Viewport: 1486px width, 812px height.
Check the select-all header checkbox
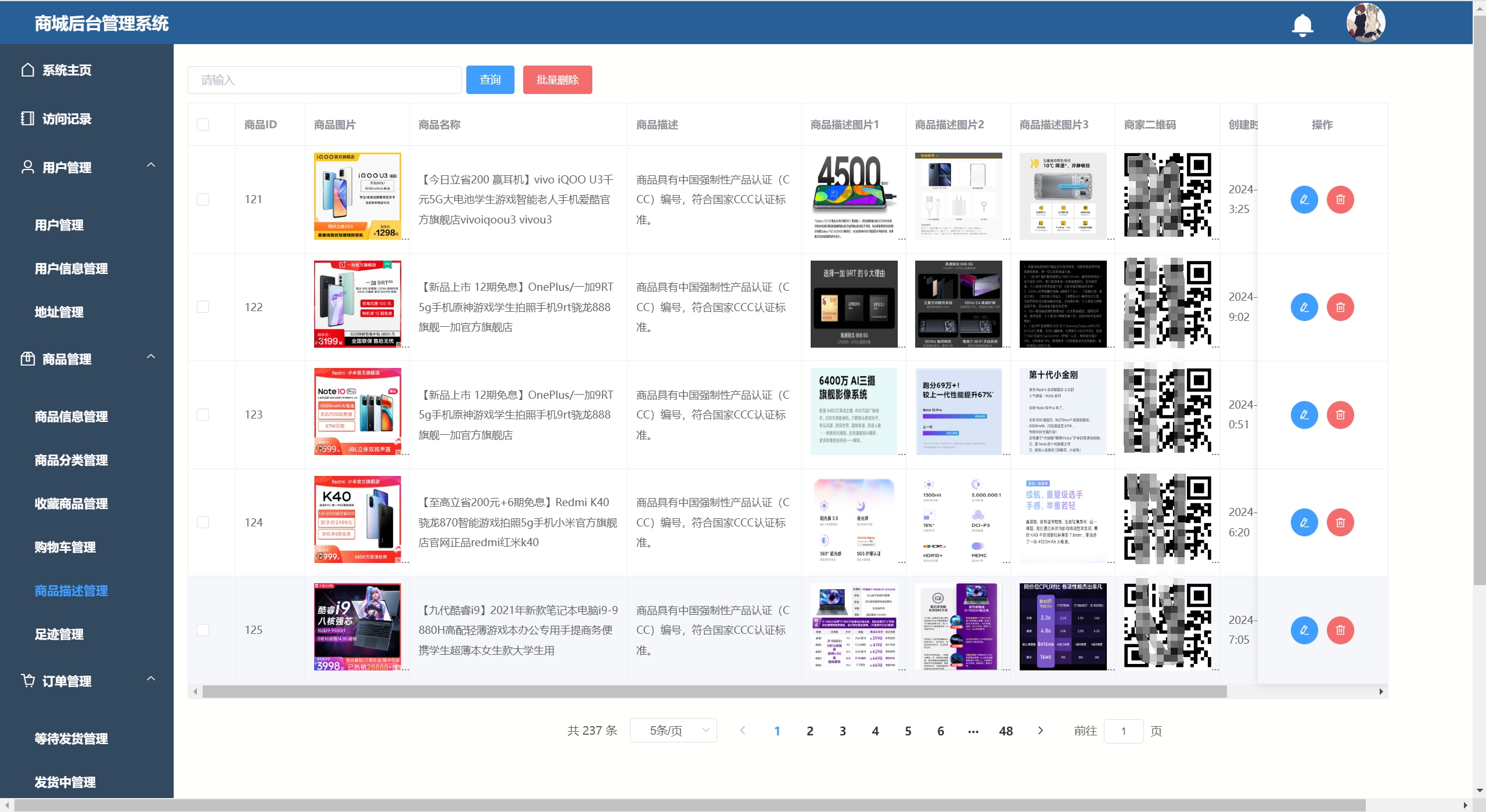(x=203, y=125)
